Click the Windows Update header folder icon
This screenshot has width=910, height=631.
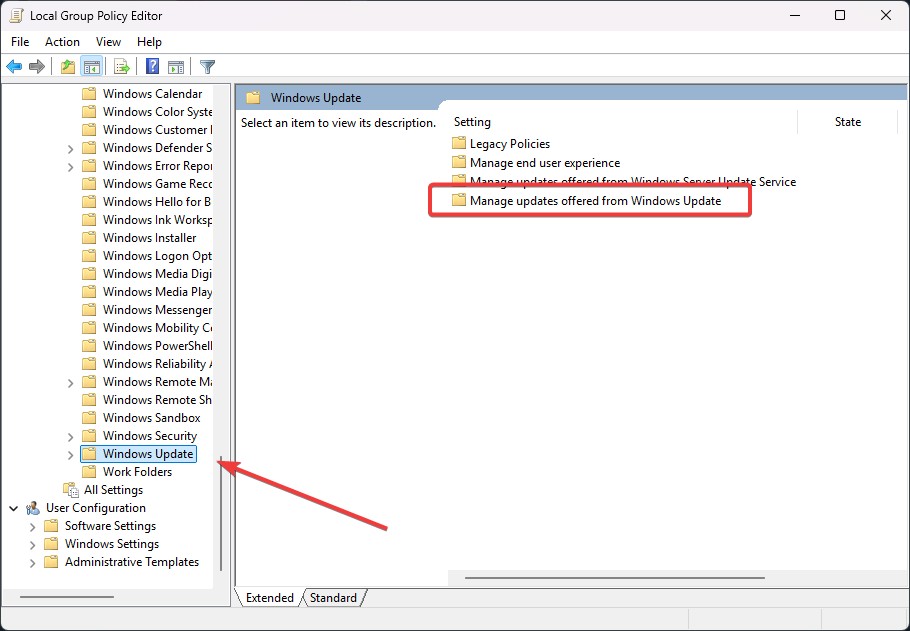253,98
